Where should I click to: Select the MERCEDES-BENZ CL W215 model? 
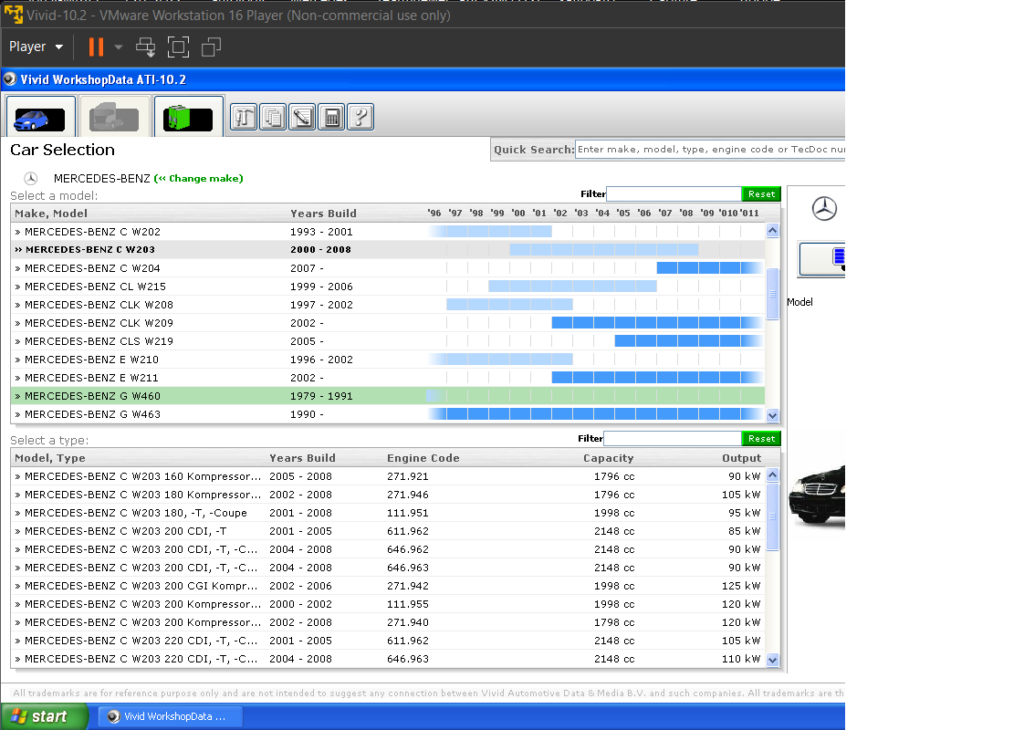(388, 287)
